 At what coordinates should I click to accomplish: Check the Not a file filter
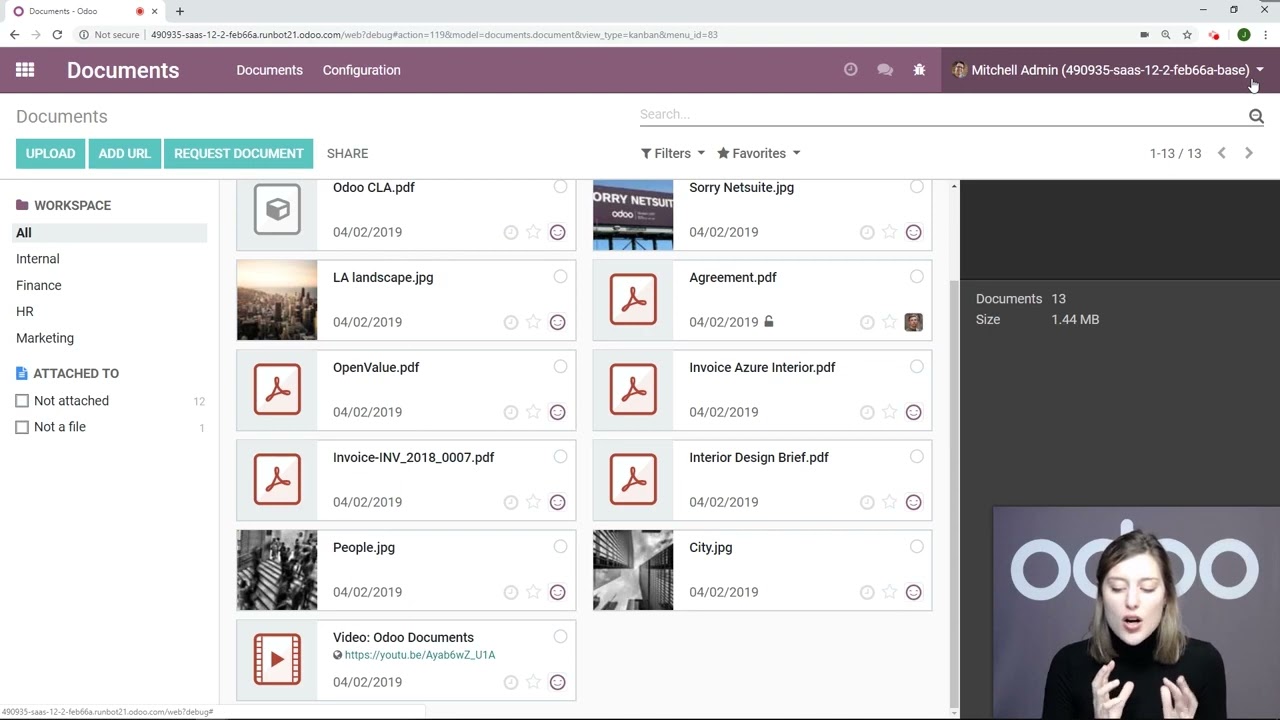tap(22, 427)
